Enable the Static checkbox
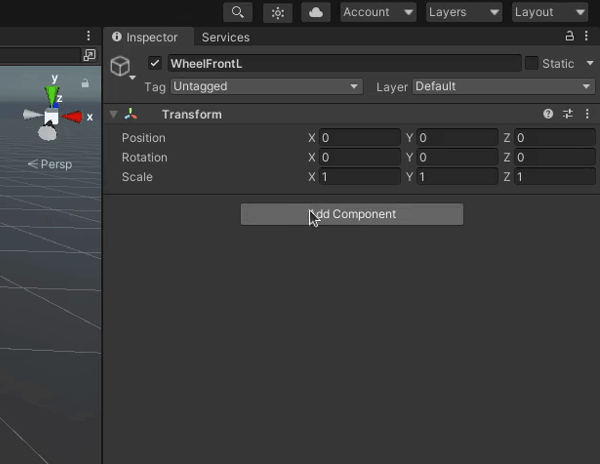The image size is (600, 464). (531, 63)
